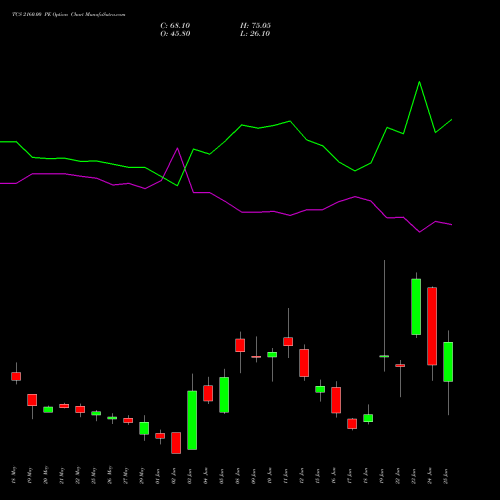Click the 19 May date label
The width and height of the screenshot is (500, 500).
click(x=30, y=476)
